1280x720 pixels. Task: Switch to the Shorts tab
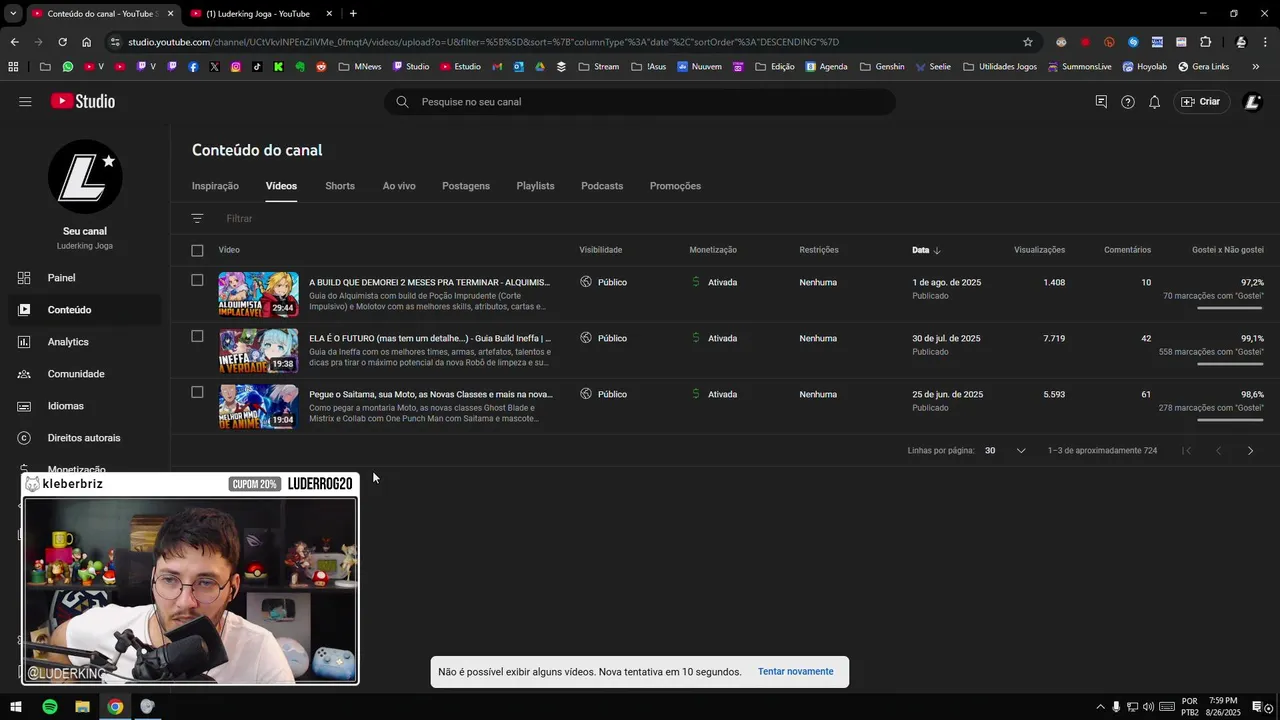click(340, 186)
